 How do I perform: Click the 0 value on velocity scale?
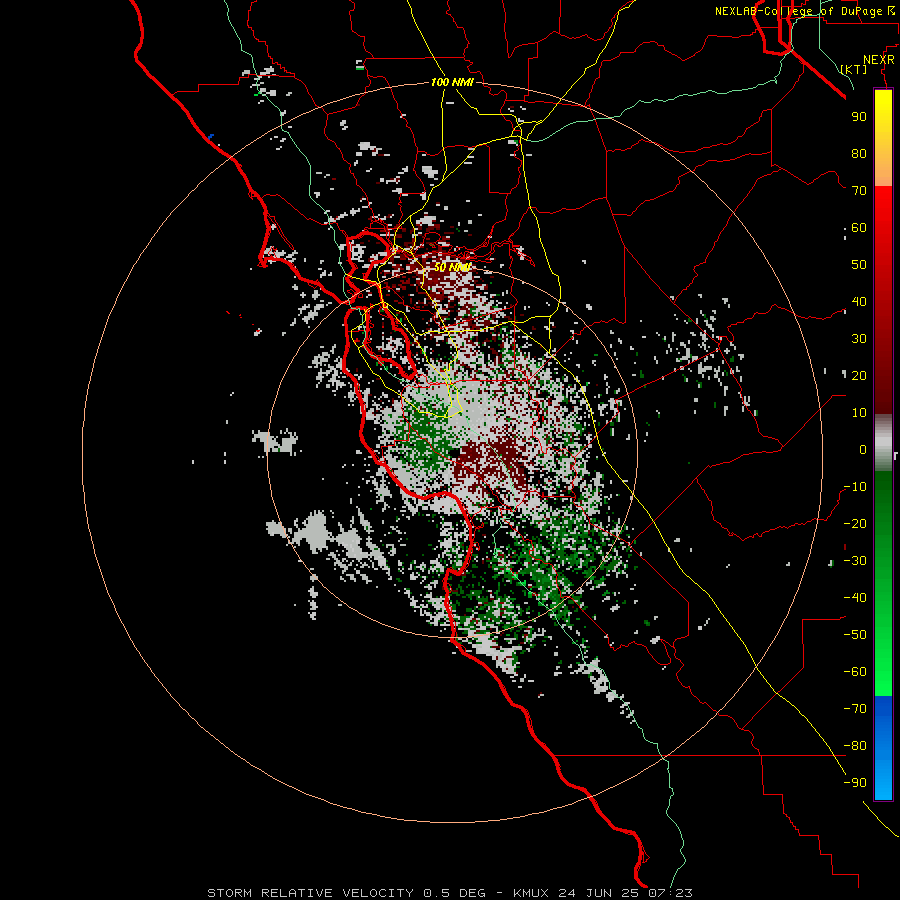863,449
